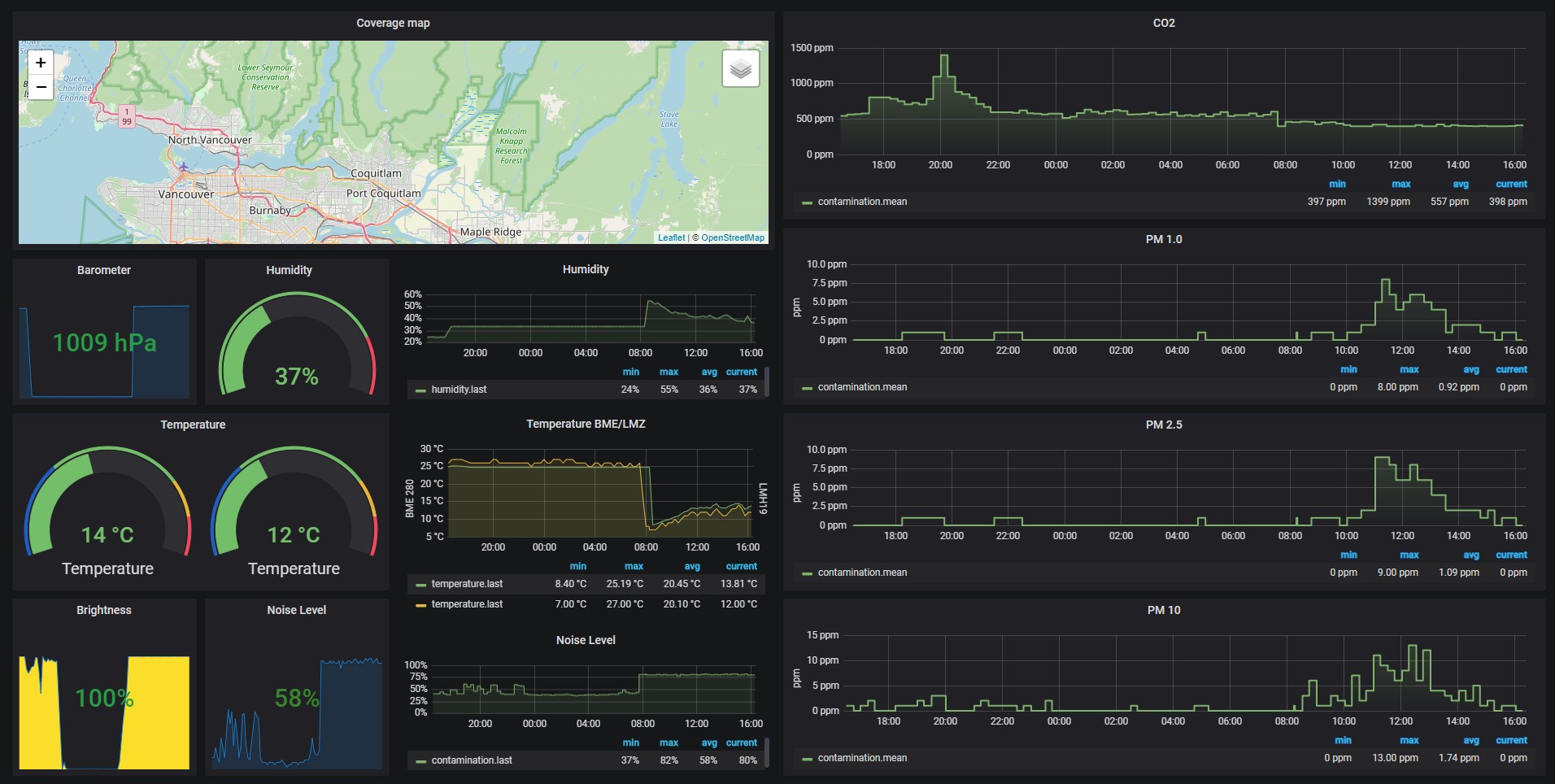Open the Coverage map panel title menu
The image size is (1555, 784).
click(x=393, y=23)
